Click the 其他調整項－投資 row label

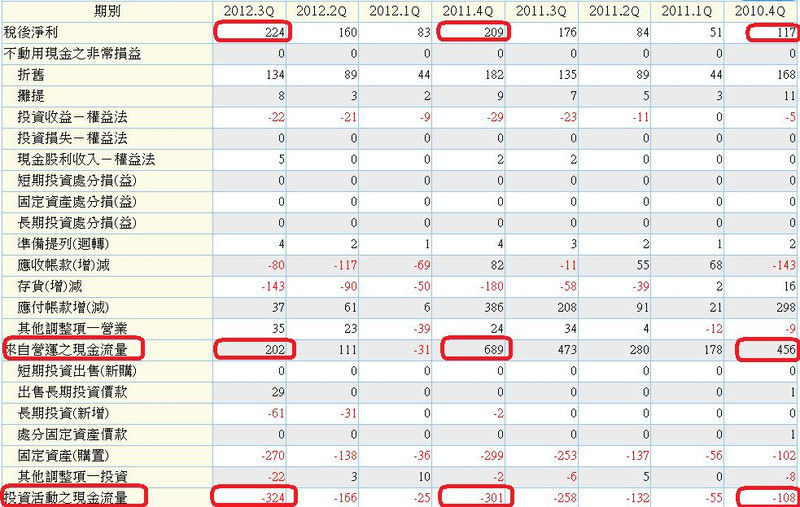[x=72, y=476]
